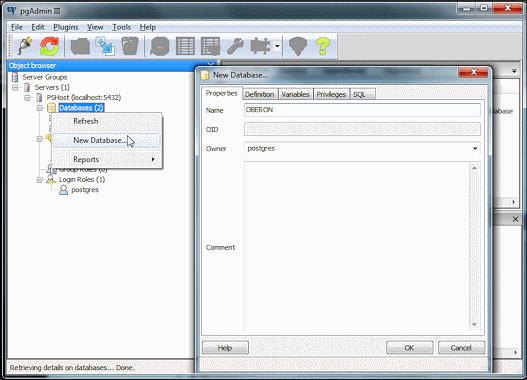Click the Comment box scroll down arrow

tap(474, 325)
